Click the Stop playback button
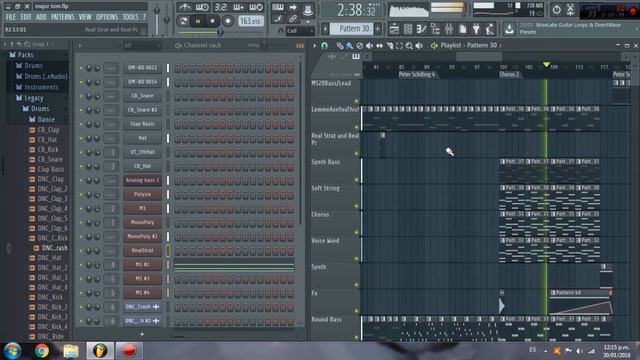Image resolution: width=640 pixels, height=360 pixels. coord(213,21)
